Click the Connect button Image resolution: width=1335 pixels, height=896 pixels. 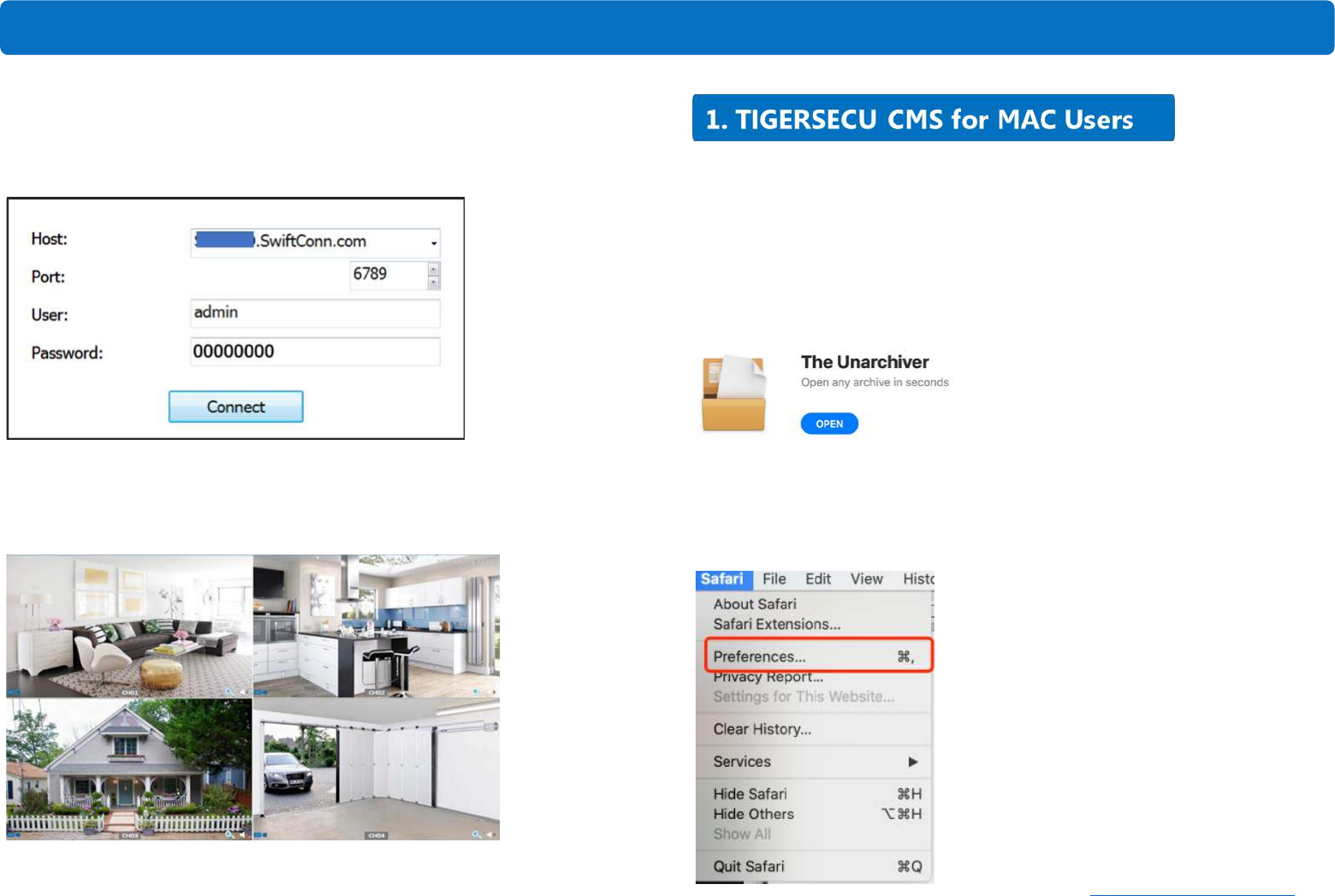coord(236,406)
